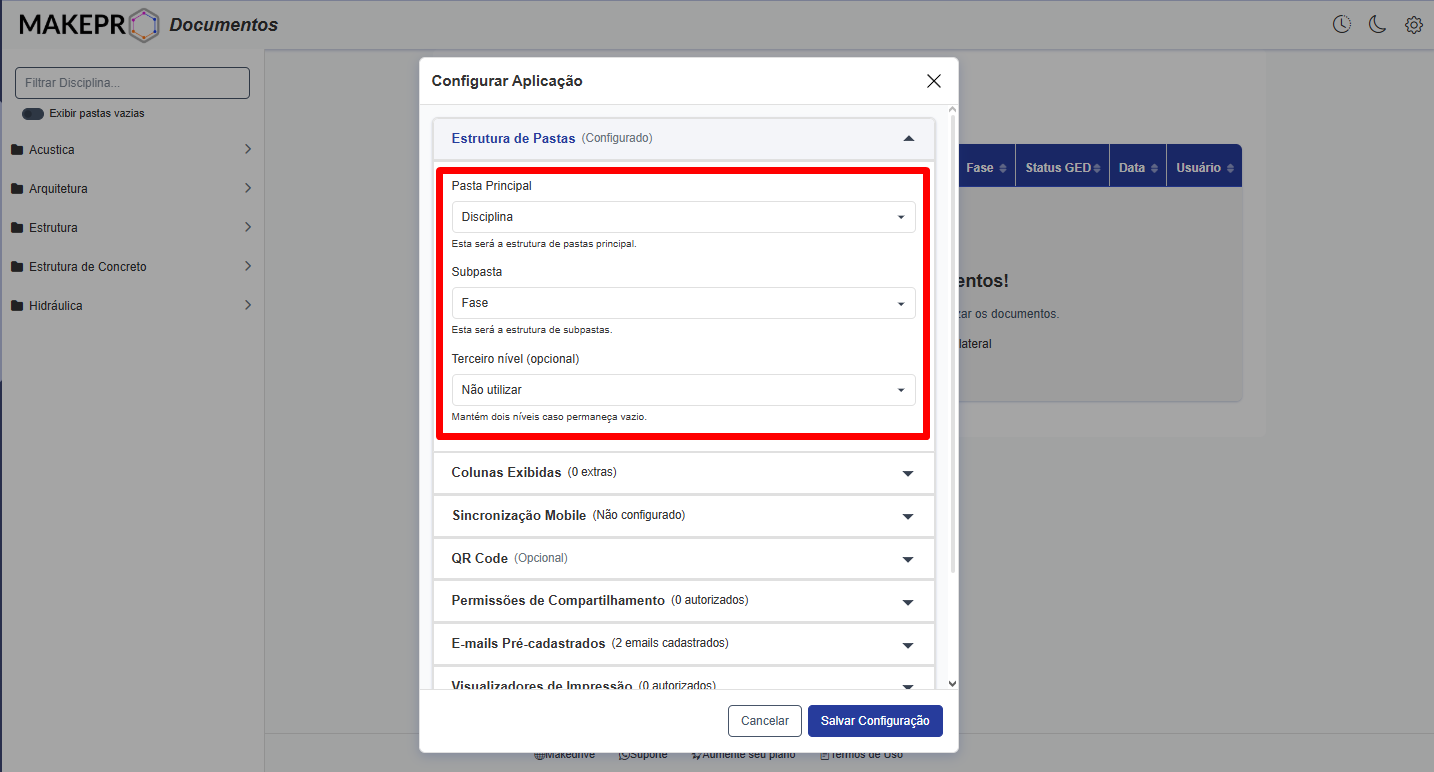The width and height of the screenshot is (1434, 772).
Task: Click the Salvar Configuração button
Action: point(874,721)
